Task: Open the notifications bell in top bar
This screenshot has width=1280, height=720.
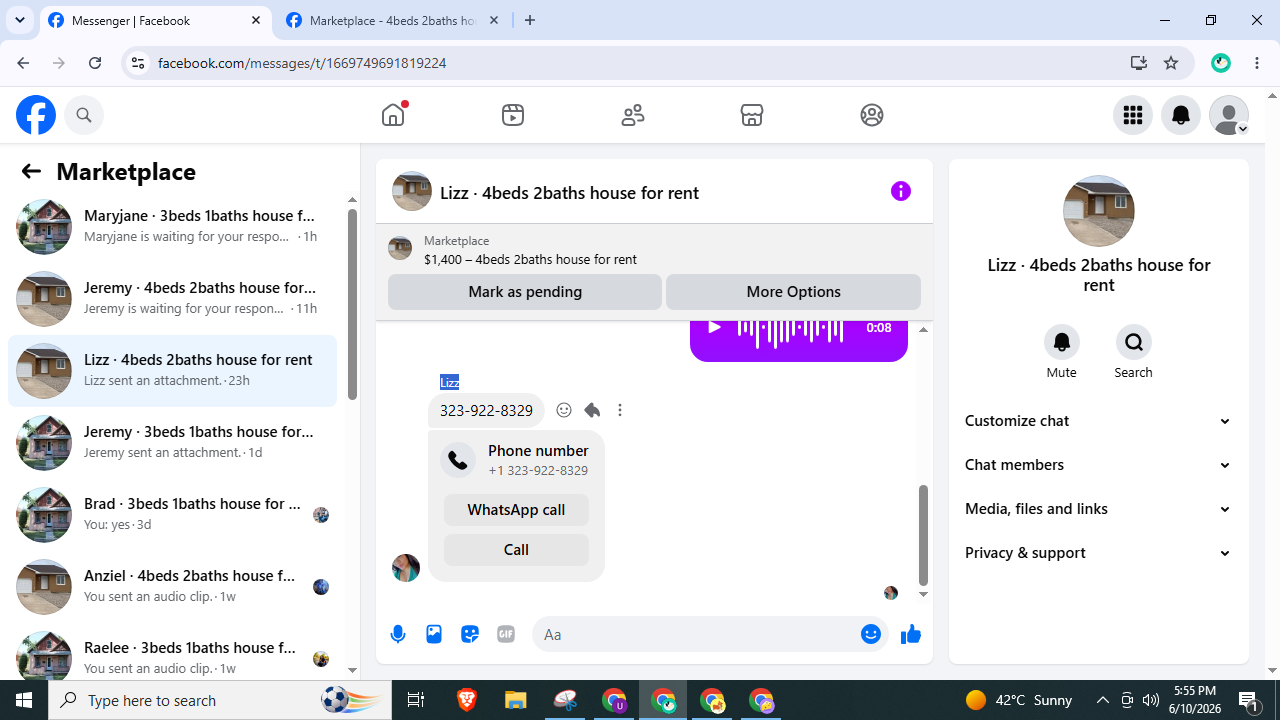Action: click(x=1181, y=115)
